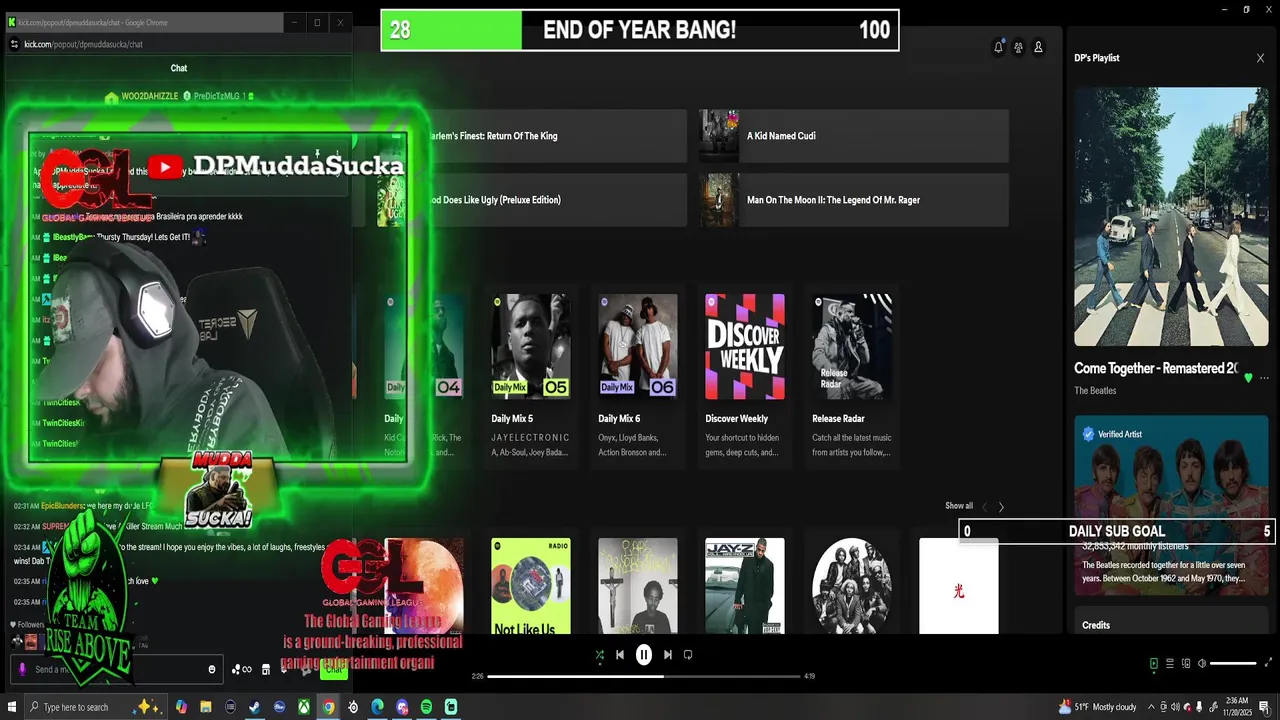Toggle repeat mode in player

click(x=688, y=655)
